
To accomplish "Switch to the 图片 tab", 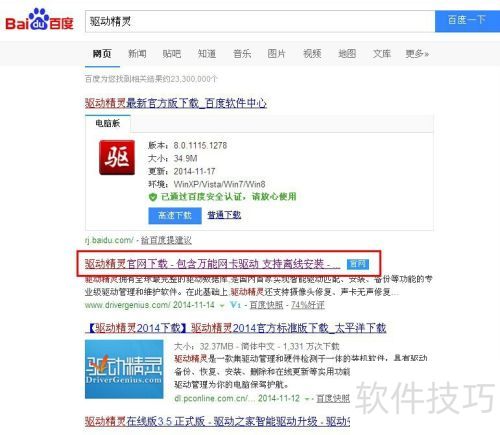I will (x=276, y=54).
